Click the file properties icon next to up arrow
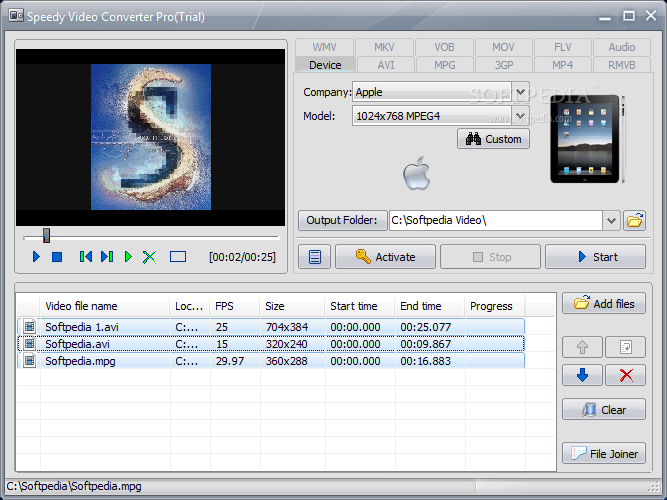 [x=626, y=347]
